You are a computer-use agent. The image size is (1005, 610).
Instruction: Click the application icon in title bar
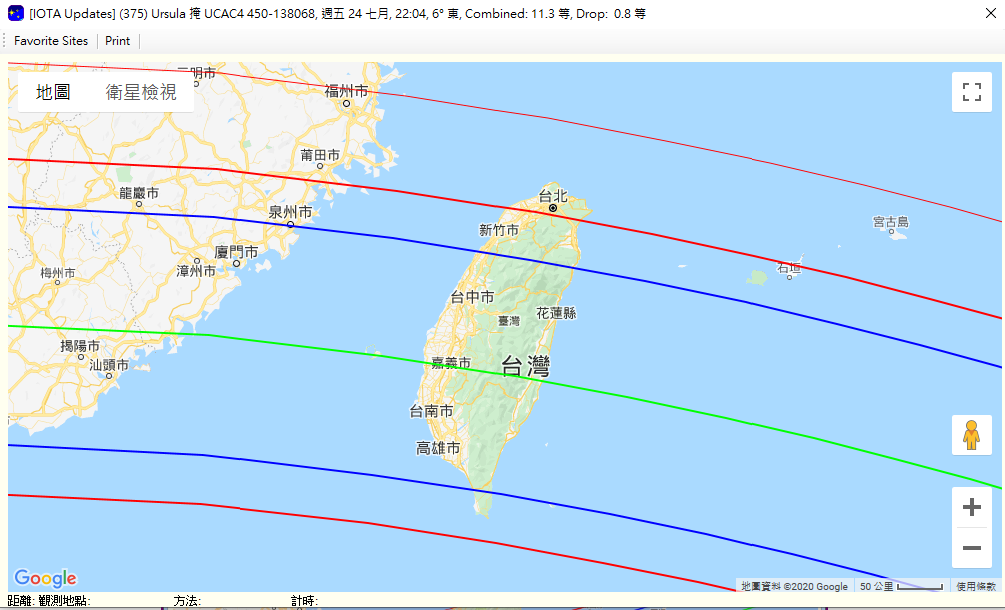click(16, 13)
